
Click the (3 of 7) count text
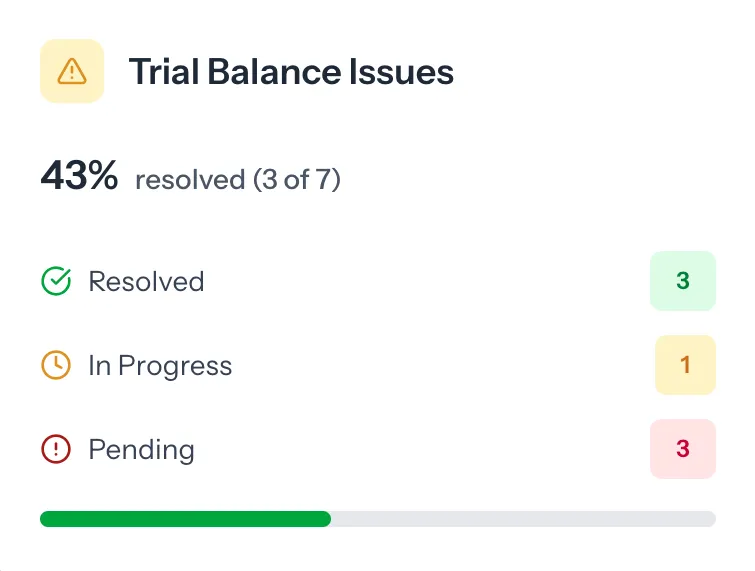tap(297, 180)
